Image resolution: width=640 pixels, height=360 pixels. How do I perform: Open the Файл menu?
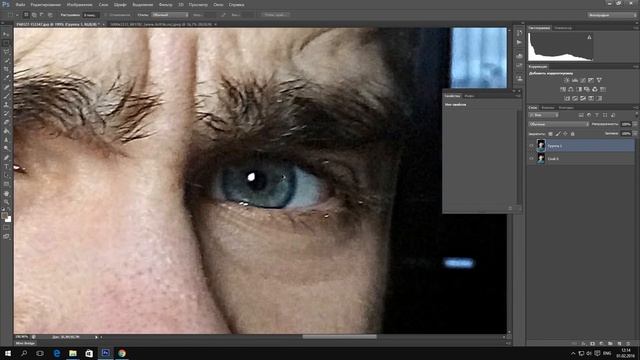coord(20,5)
